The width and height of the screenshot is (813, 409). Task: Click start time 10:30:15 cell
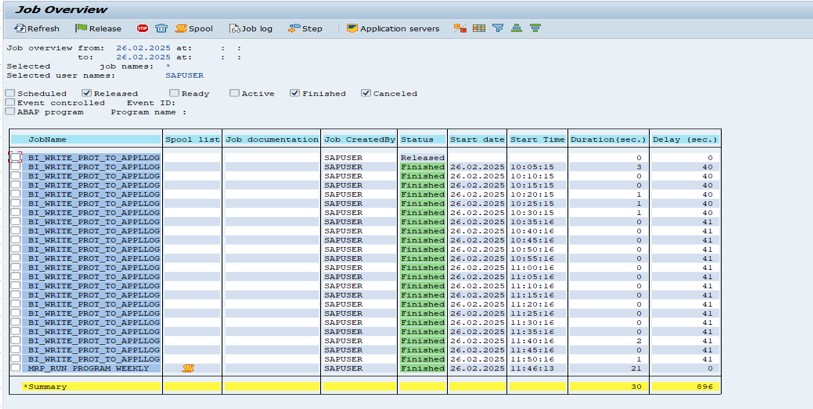[x=532, y=213]
